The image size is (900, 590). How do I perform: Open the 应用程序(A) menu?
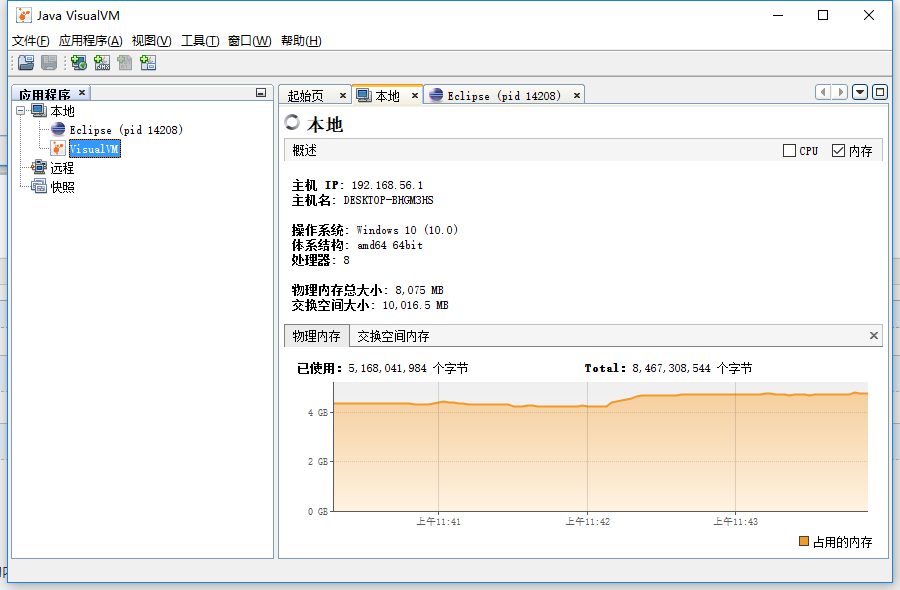pyautogui.click(x=91, y=41)
